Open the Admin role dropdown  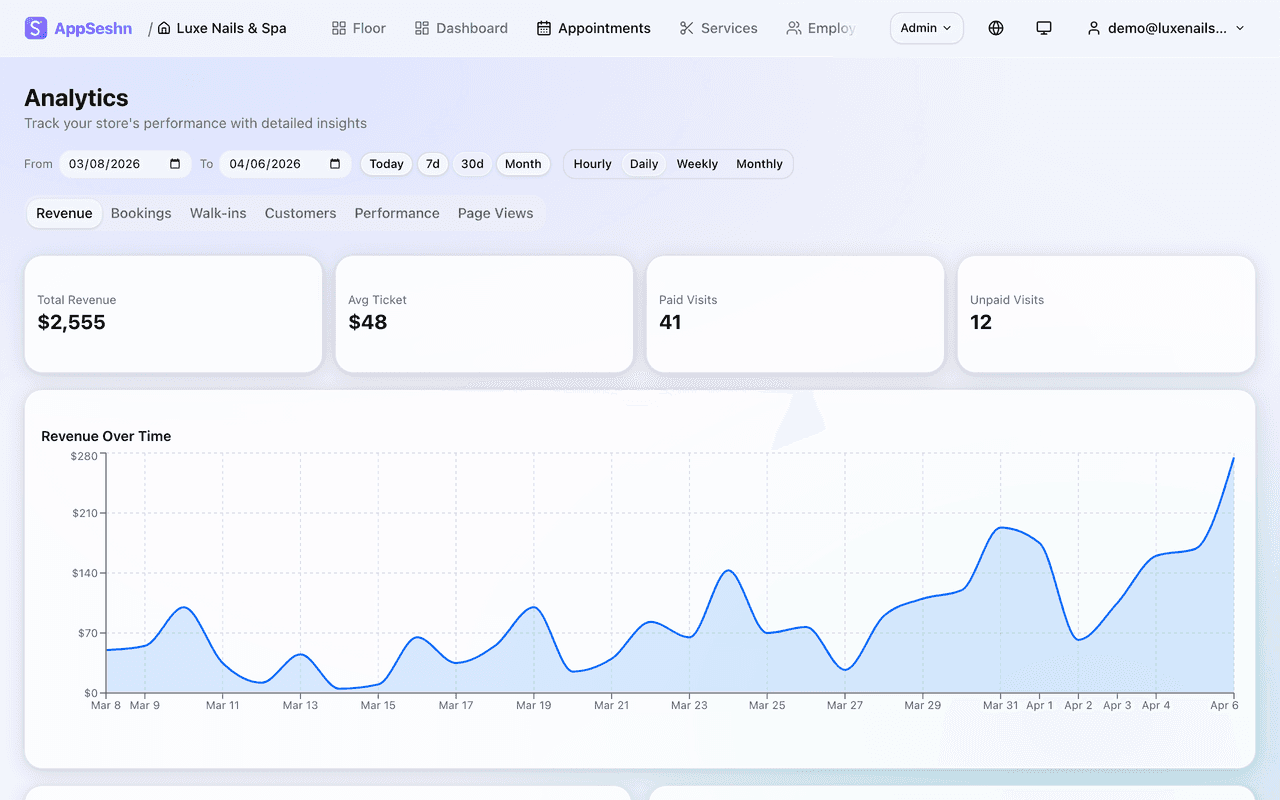[926, 28]
